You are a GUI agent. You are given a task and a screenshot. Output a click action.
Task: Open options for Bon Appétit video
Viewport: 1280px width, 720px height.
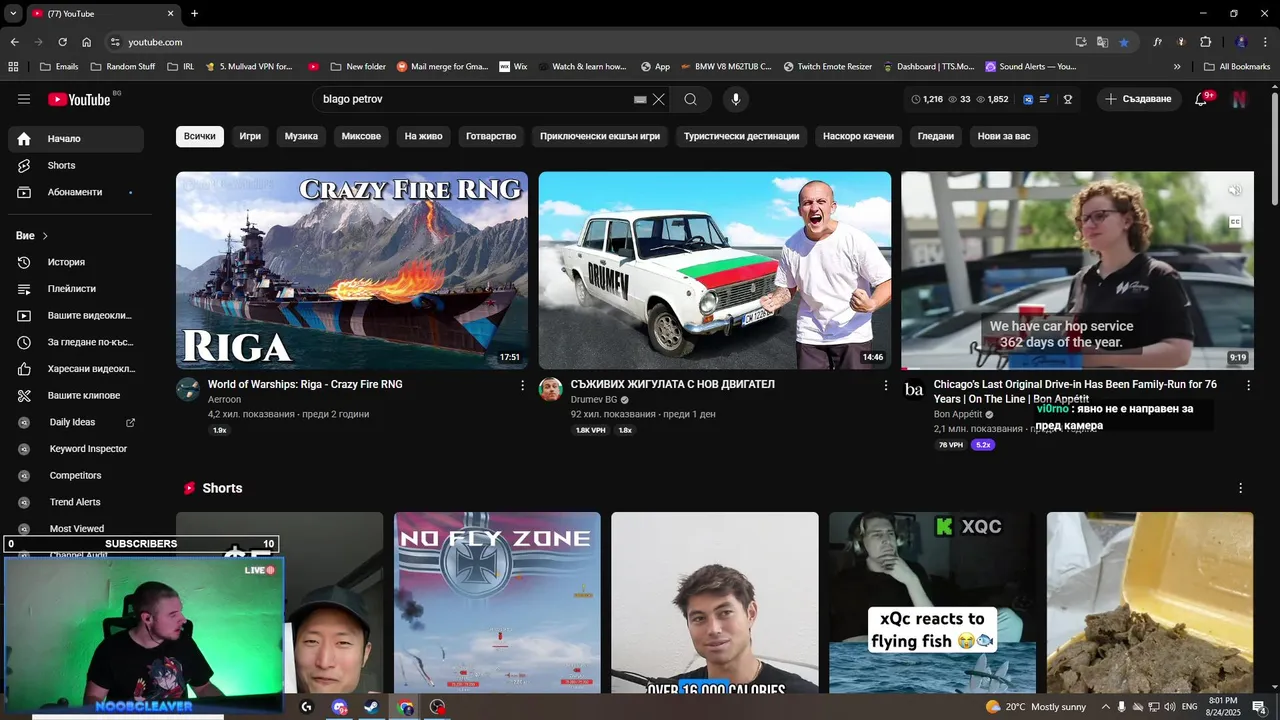[x=1248, y=385]
